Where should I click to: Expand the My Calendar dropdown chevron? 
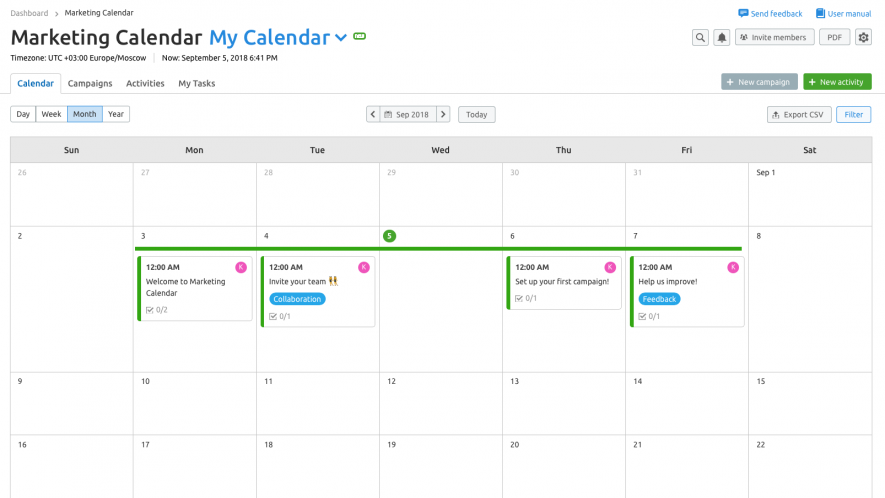(x=340, y=38)
